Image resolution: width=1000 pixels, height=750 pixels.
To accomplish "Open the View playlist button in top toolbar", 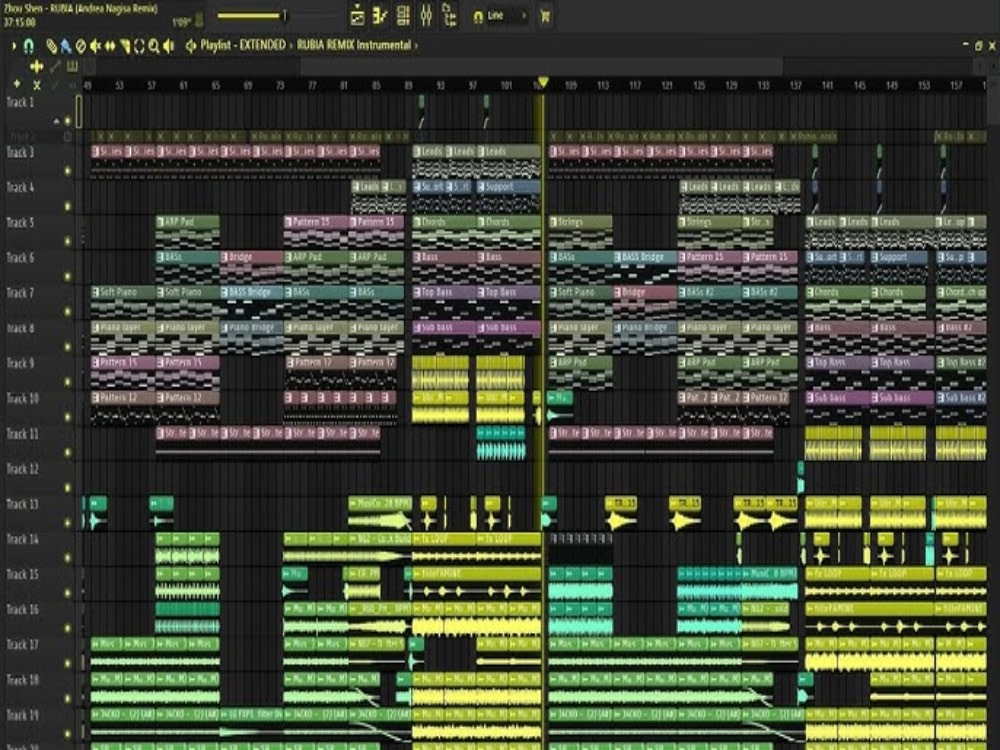I will pyautogui.click(x=358, y=16).
